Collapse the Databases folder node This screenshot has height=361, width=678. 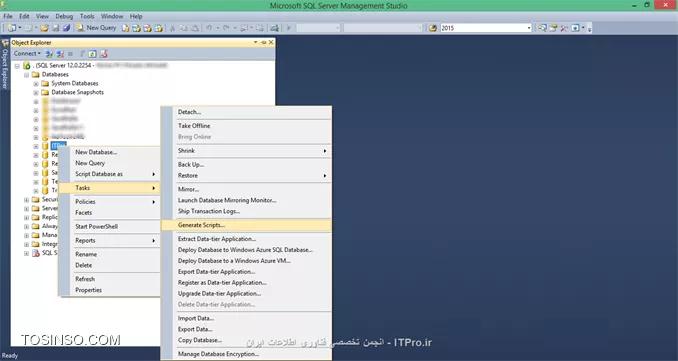[26, 75]
